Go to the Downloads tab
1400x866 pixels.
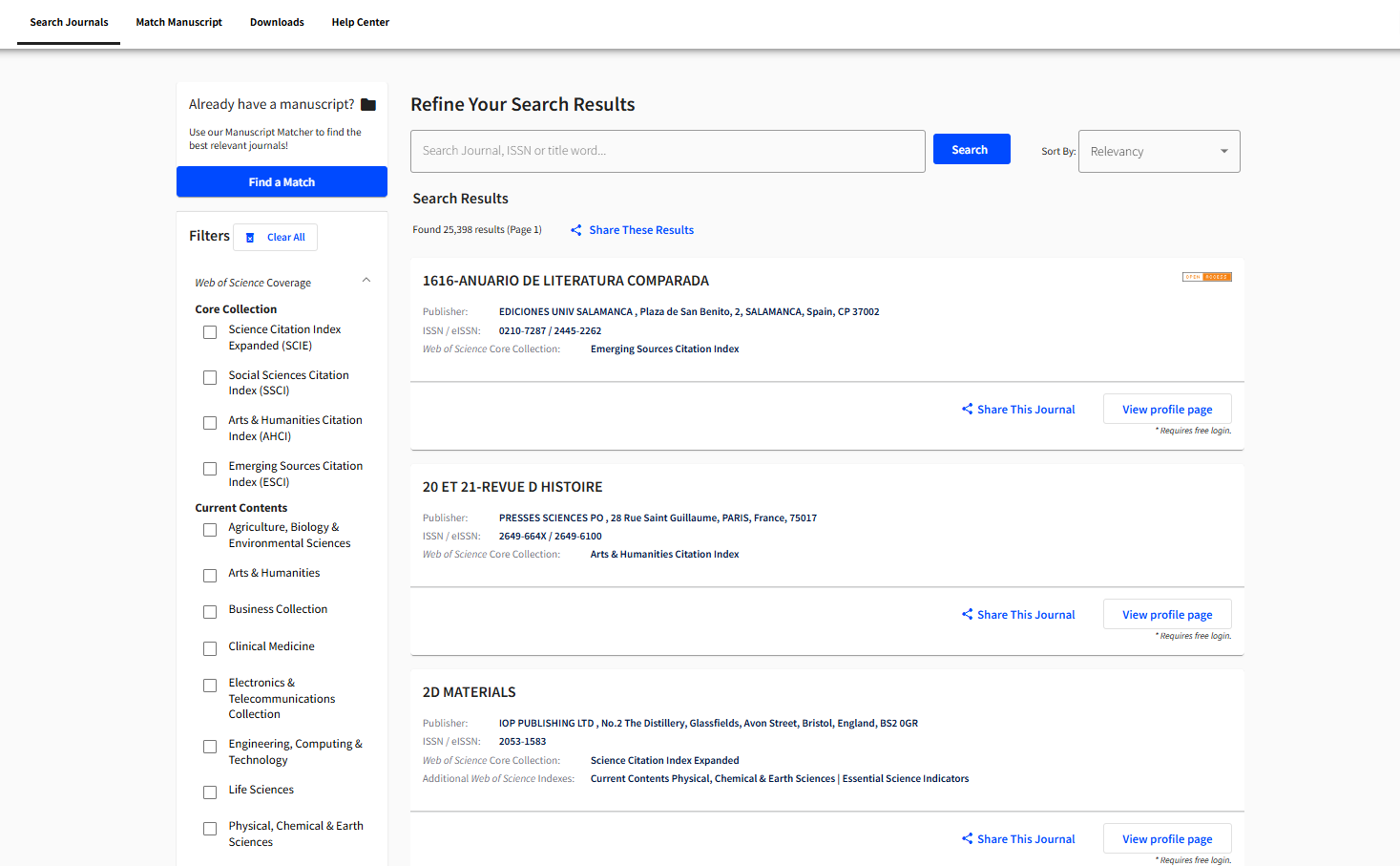277,22
